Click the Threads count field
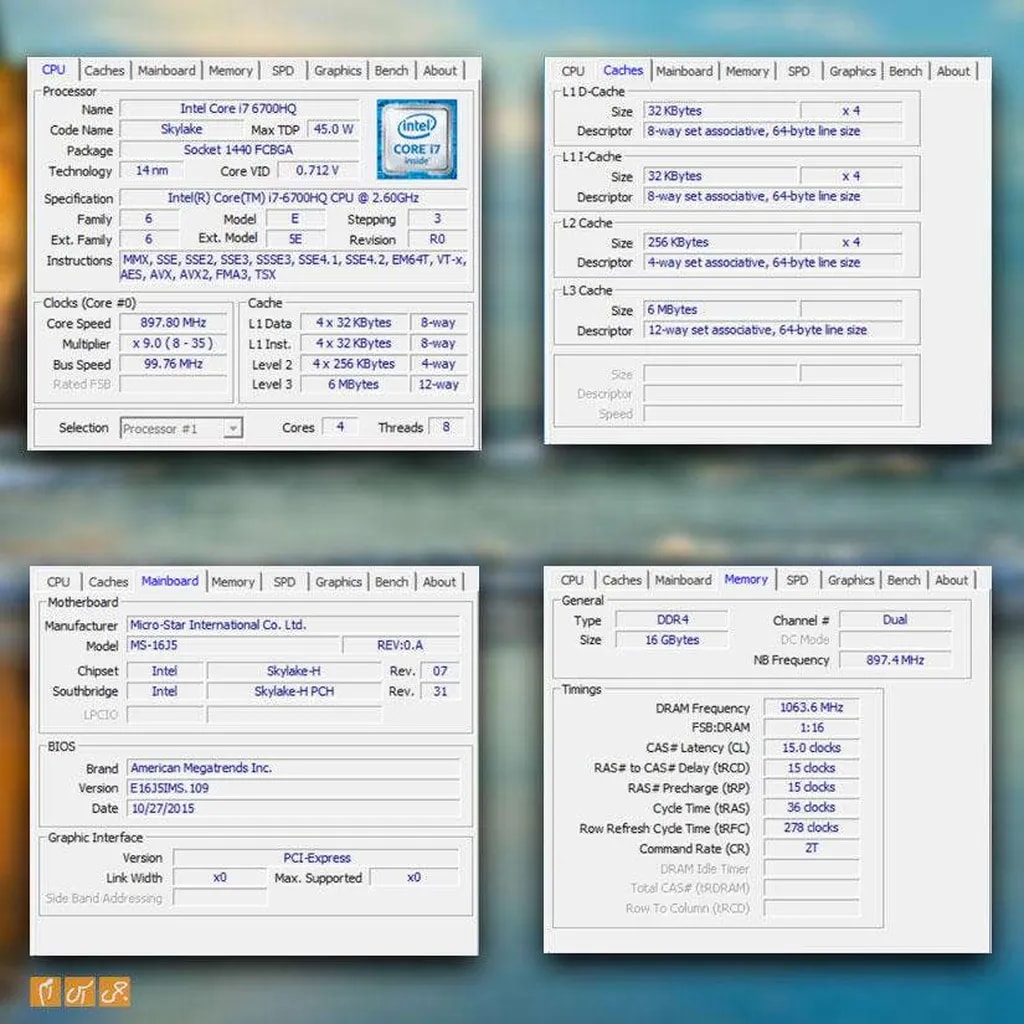 pos(445,427)
